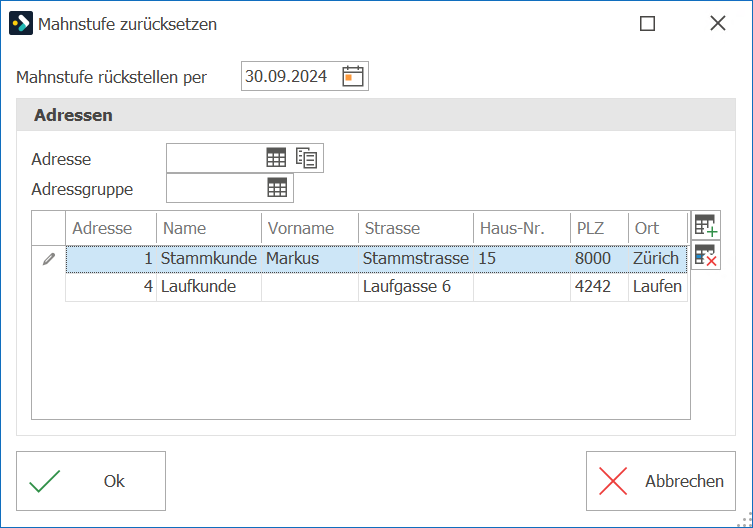The image size is (753, 528).
Task: Click the PLZ 4242 cell
Action: click(x=599, y=287)
